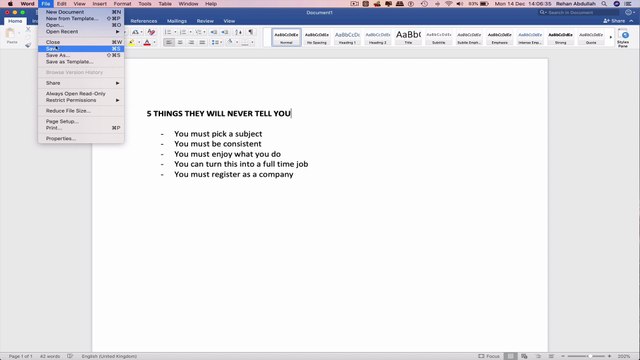The image size is (640, 360).
Task: Select Always Open Read-Only option
Action: [81, 93]
